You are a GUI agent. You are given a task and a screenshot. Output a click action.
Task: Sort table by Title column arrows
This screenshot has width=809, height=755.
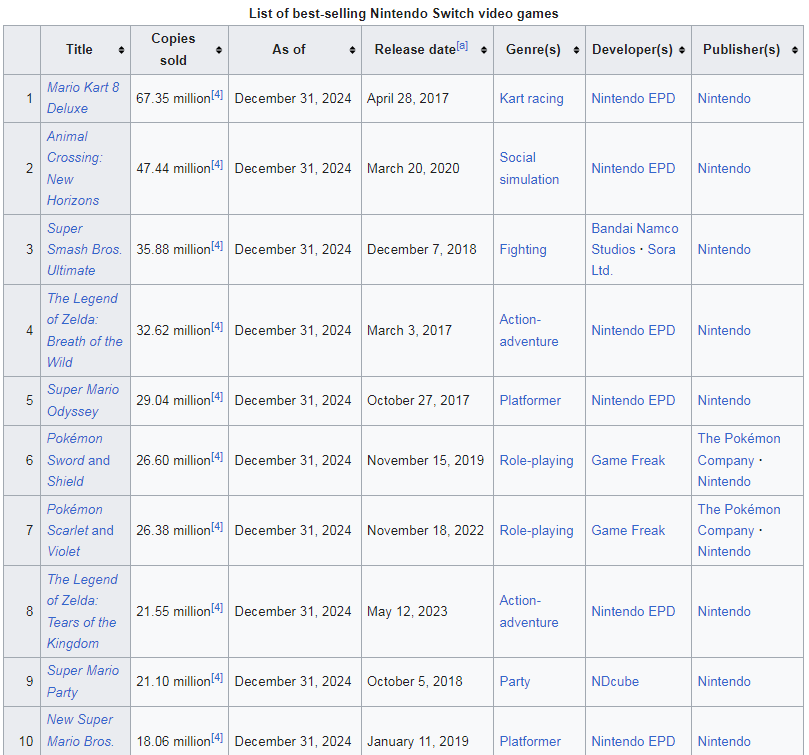pyautogui.click(x=121, y=50)
